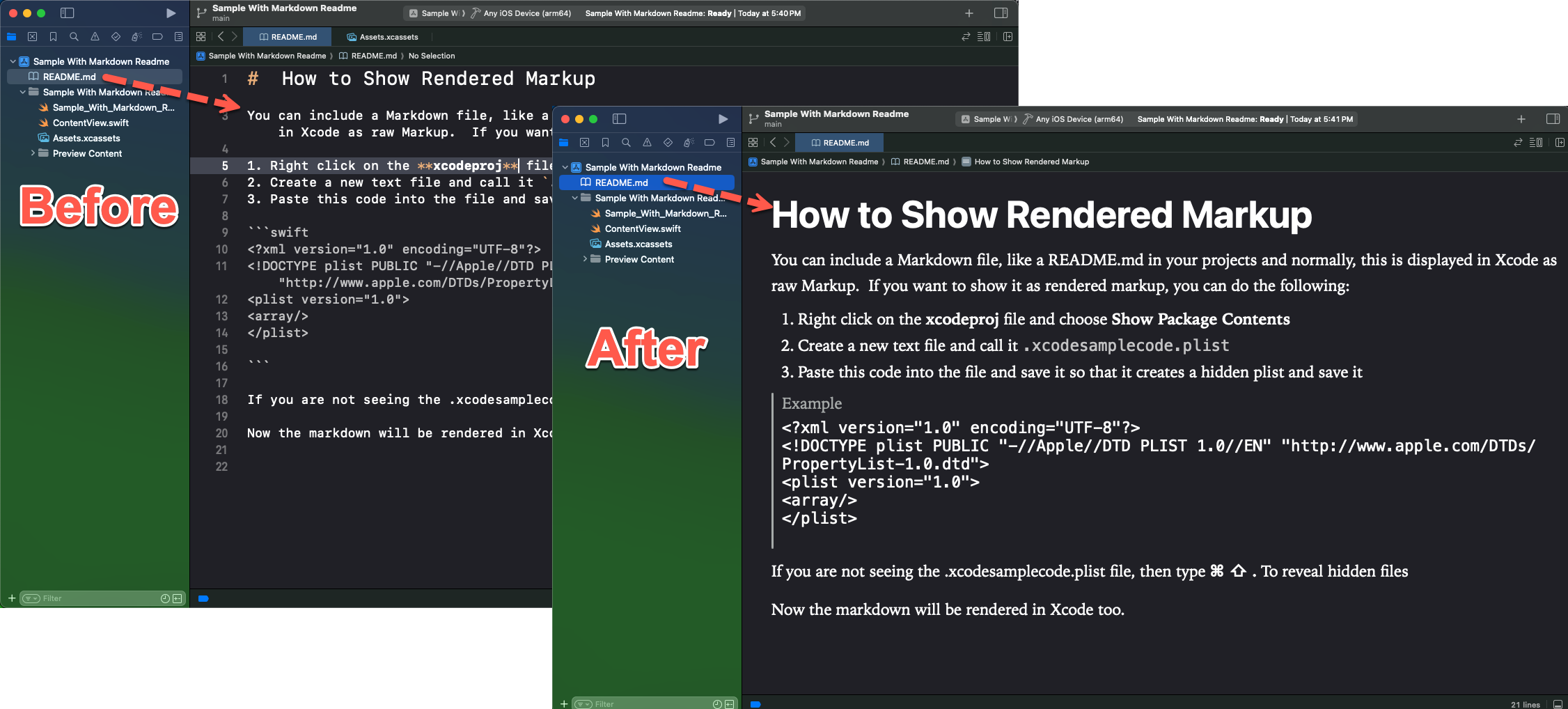Switch to the Assets.xcassets tab in Before window
This screenshot has width=1568, height=709.
click(x=382, y=37)
